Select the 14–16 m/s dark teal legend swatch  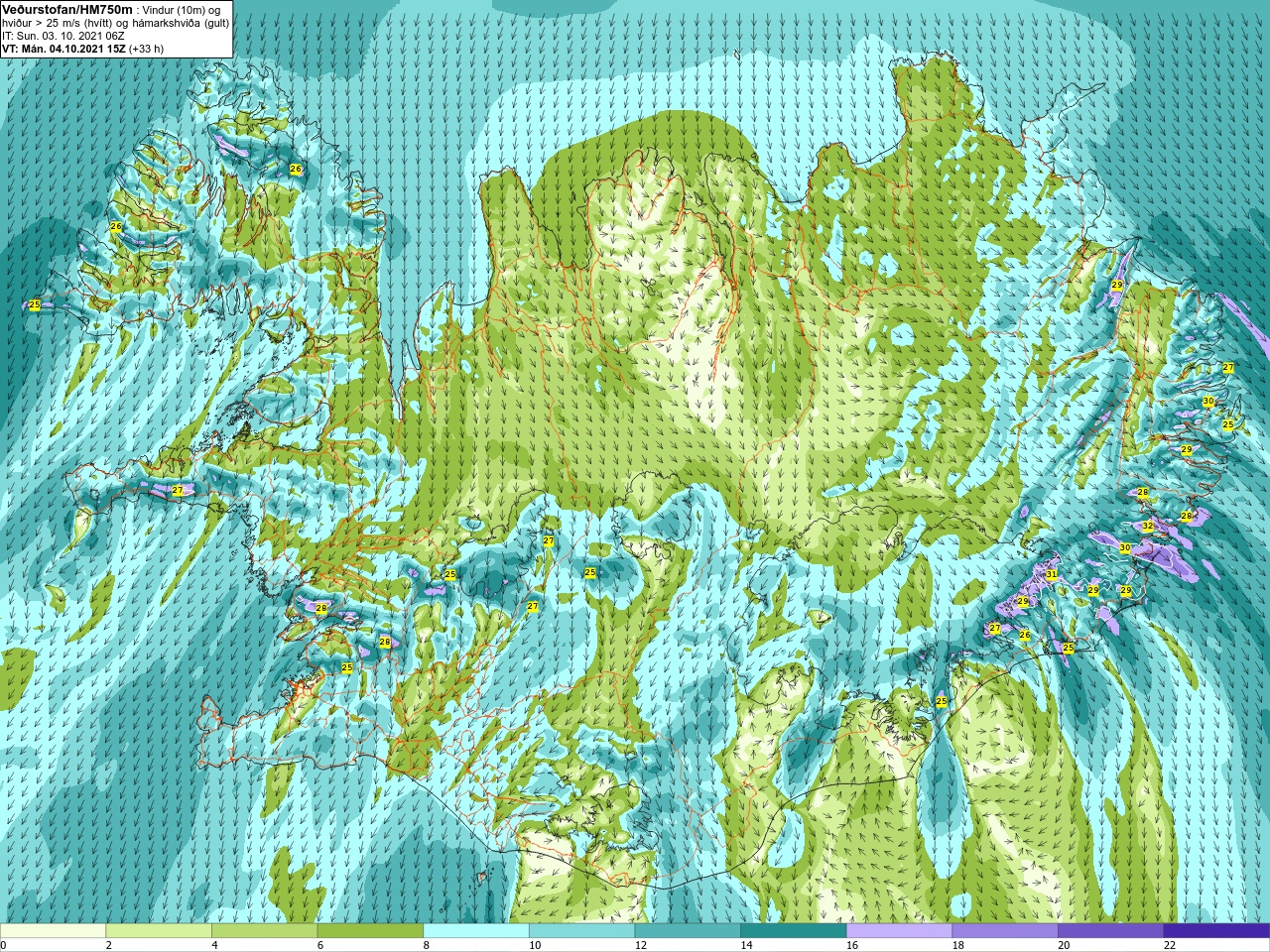click(794, 930)
